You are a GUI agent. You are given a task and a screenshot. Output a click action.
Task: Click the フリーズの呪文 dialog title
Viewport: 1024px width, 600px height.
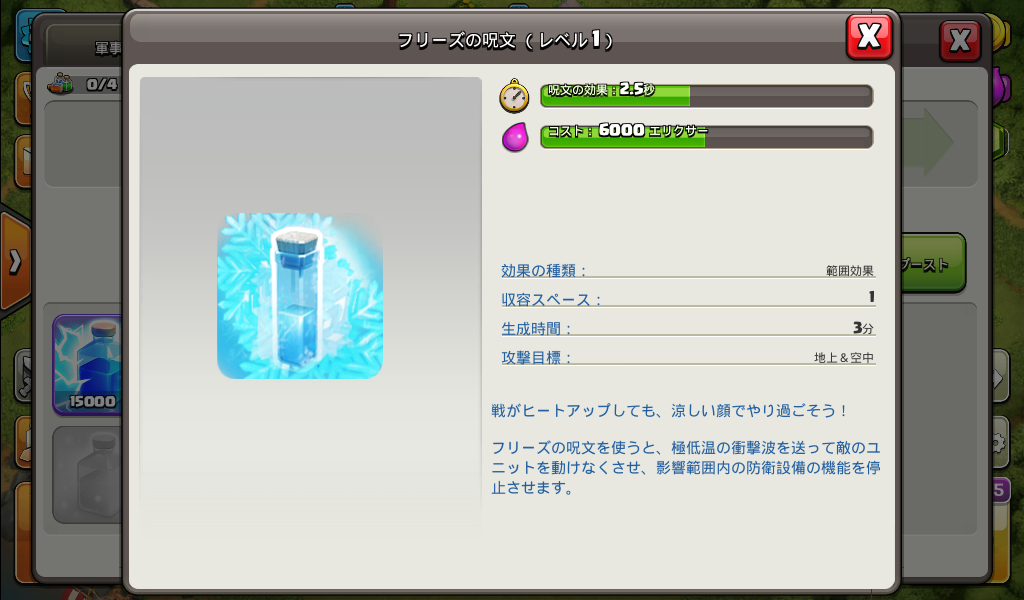pos(505,40)
